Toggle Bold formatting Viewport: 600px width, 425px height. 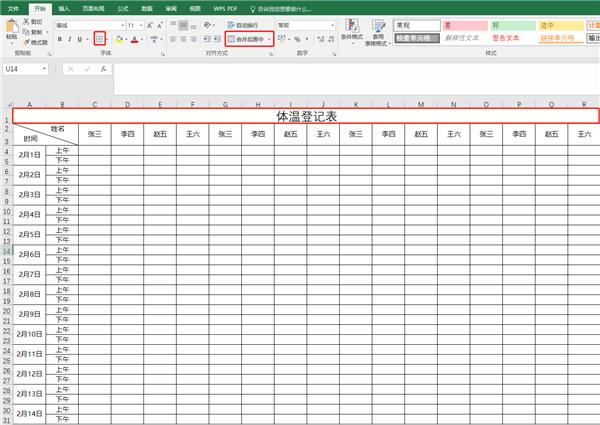coord(59,39)
